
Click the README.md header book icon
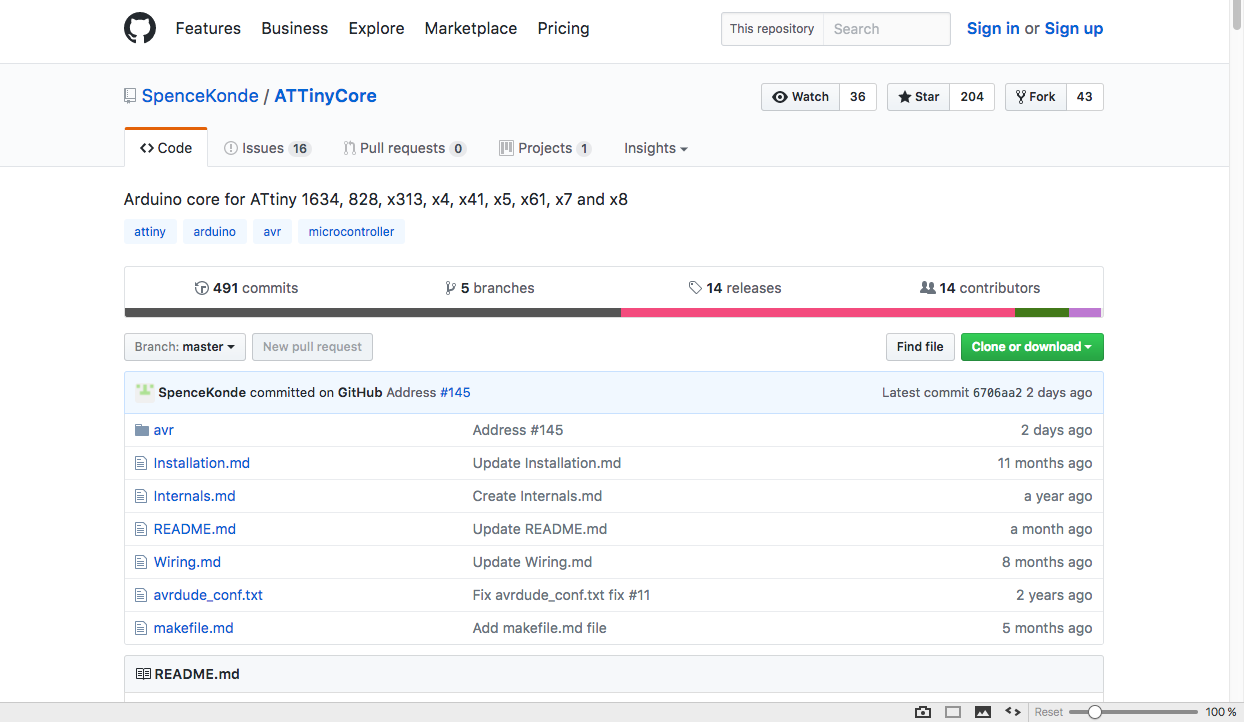pos(143,674)
